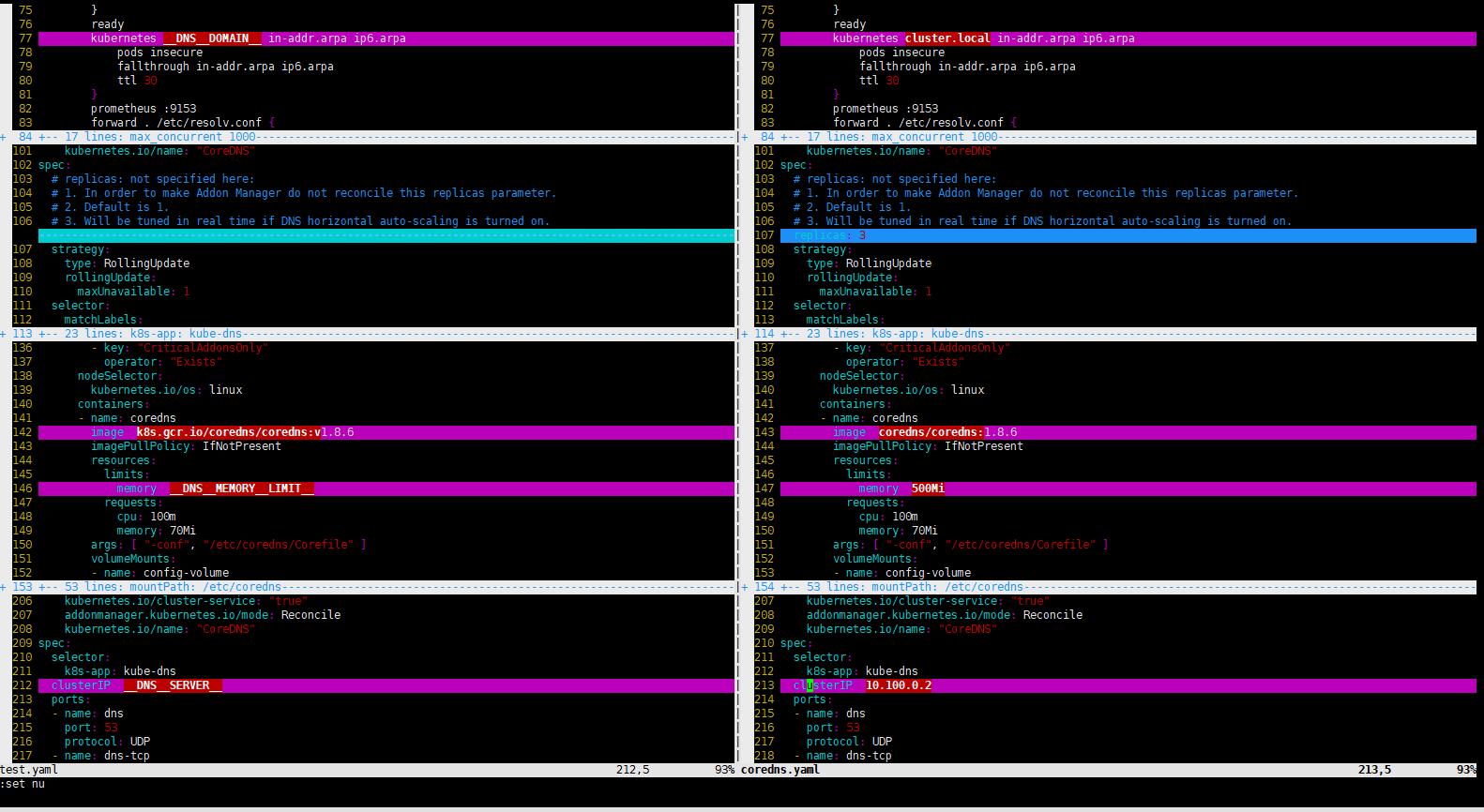Select the __DNS__MEMORY__LIMIT__ placeholder

[242, 489]
